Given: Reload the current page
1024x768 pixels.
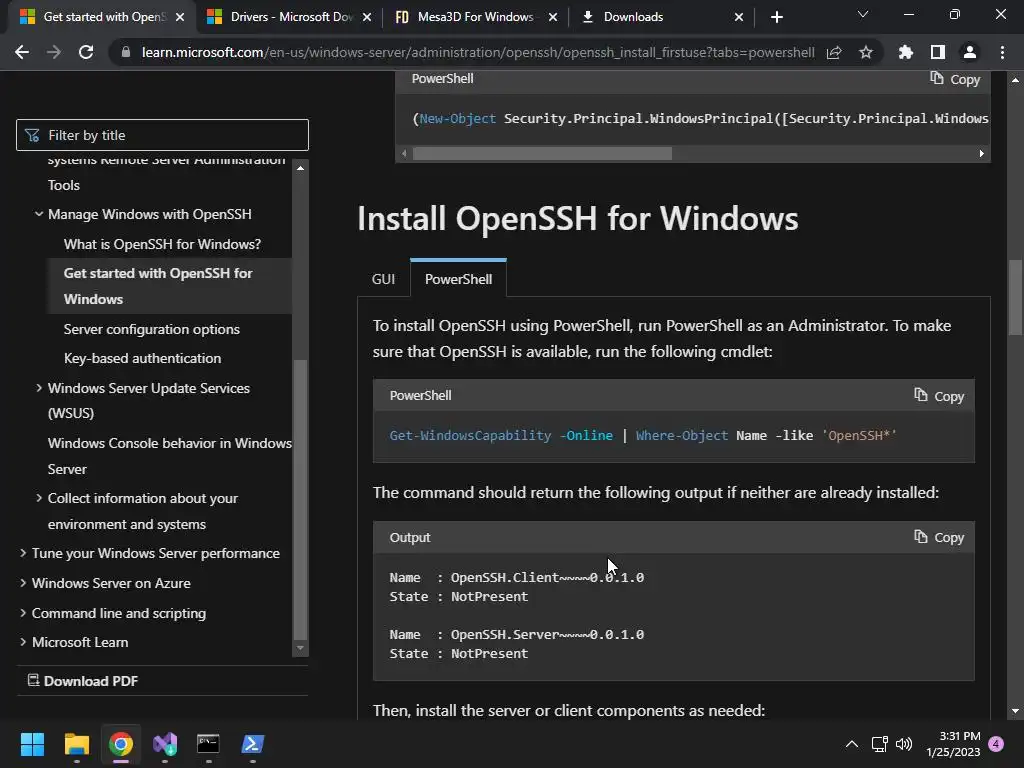Looking at the screenshot, I should (x=86, y=52).
